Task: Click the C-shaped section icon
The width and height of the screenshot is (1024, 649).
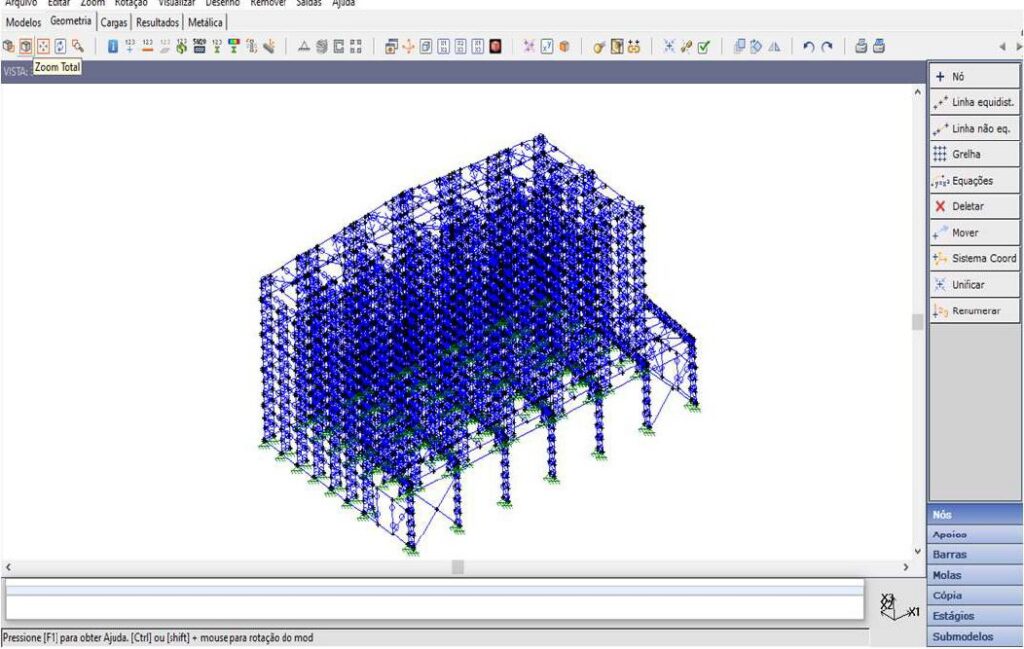Action: pos(339,46)
